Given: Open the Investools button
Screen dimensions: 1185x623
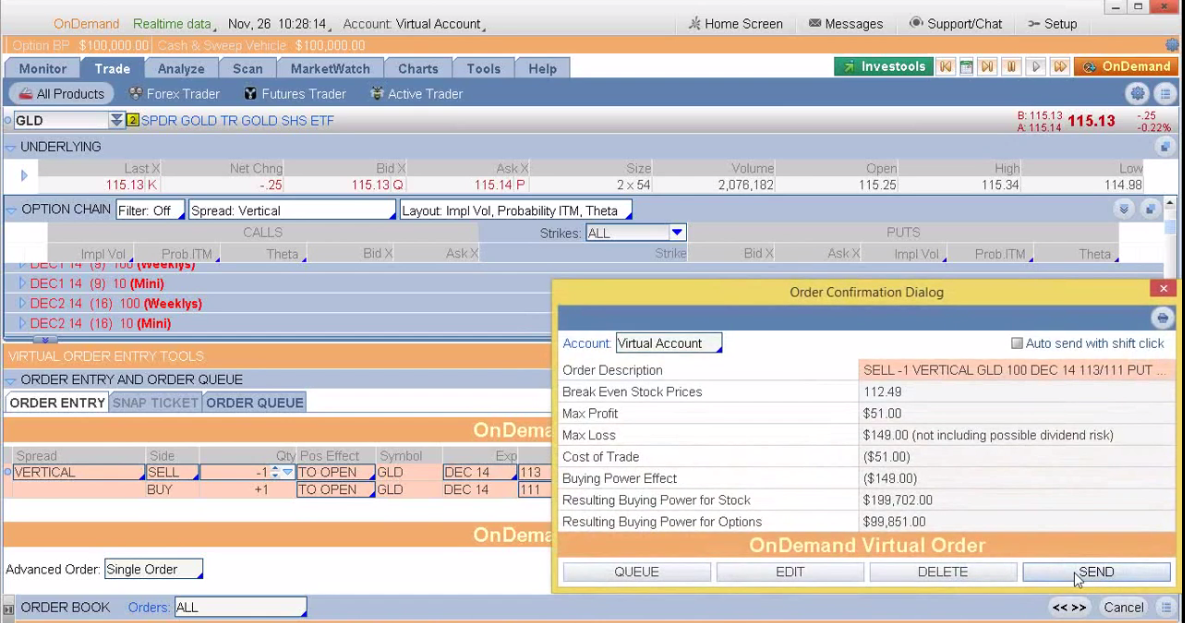Looking at the screenshot, I should [883, 67].
